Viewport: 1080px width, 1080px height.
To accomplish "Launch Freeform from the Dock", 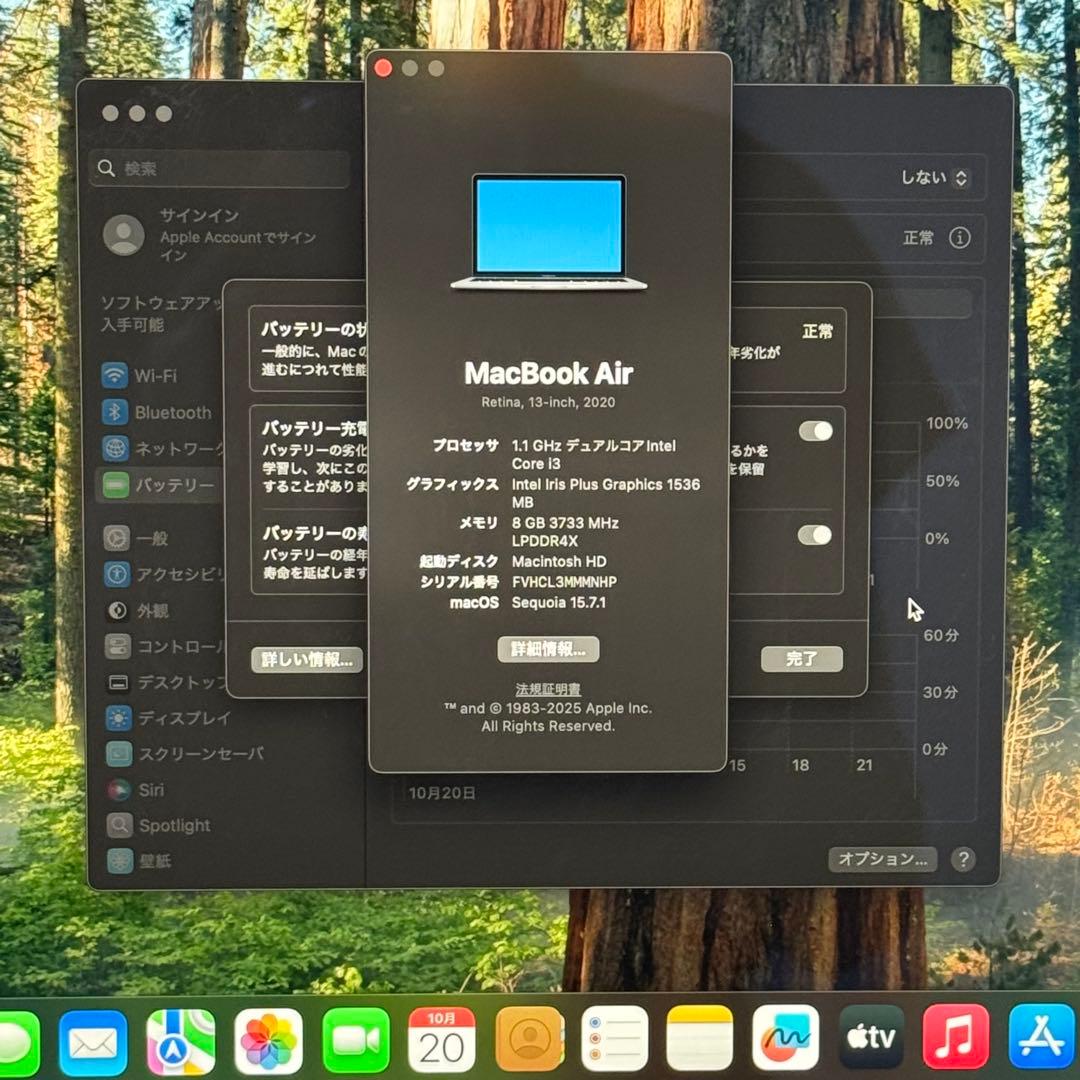I will [x=785, y=1037].
